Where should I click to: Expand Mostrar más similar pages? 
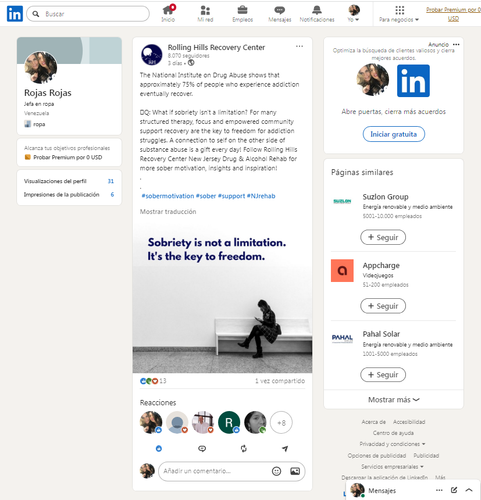(394, 400)
